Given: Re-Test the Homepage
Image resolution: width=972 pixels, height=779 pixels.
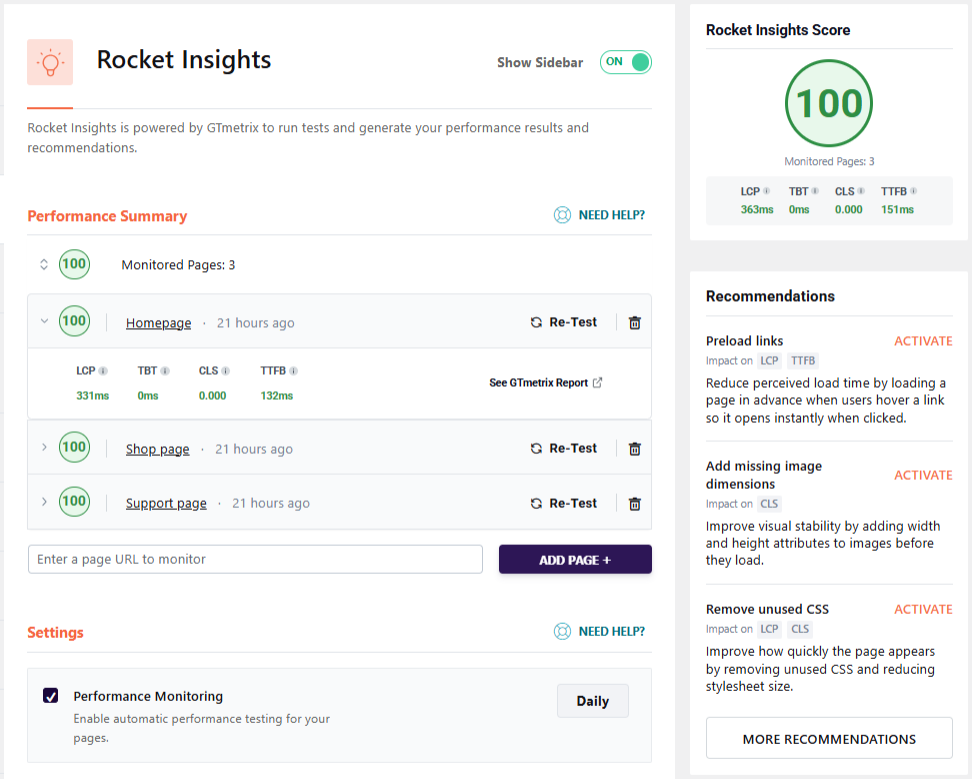Looking at the screenshot, I should pos(563,322).
